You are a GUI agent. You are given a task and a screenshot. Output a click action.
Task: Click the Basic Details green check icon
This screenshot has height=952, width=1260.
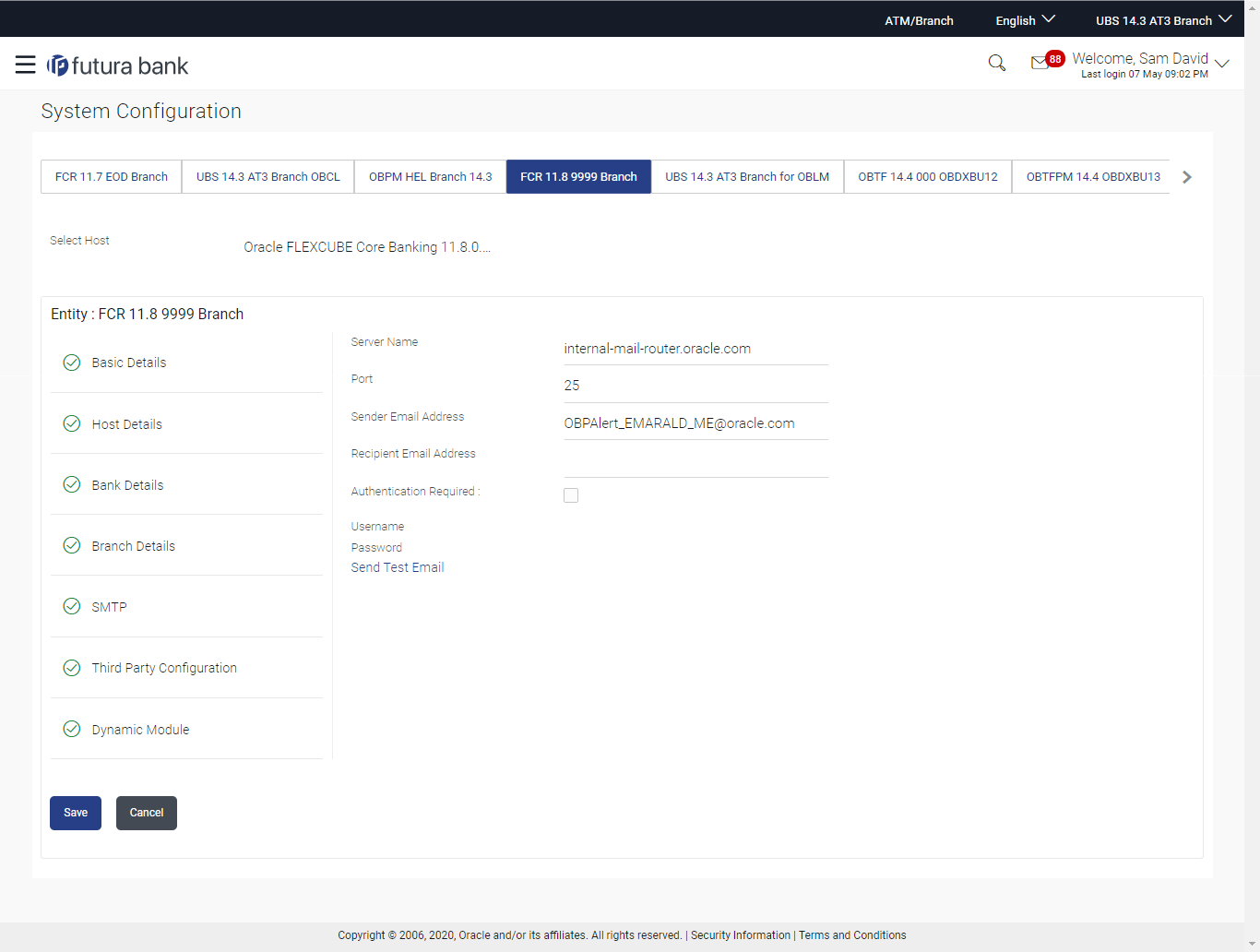72,363
